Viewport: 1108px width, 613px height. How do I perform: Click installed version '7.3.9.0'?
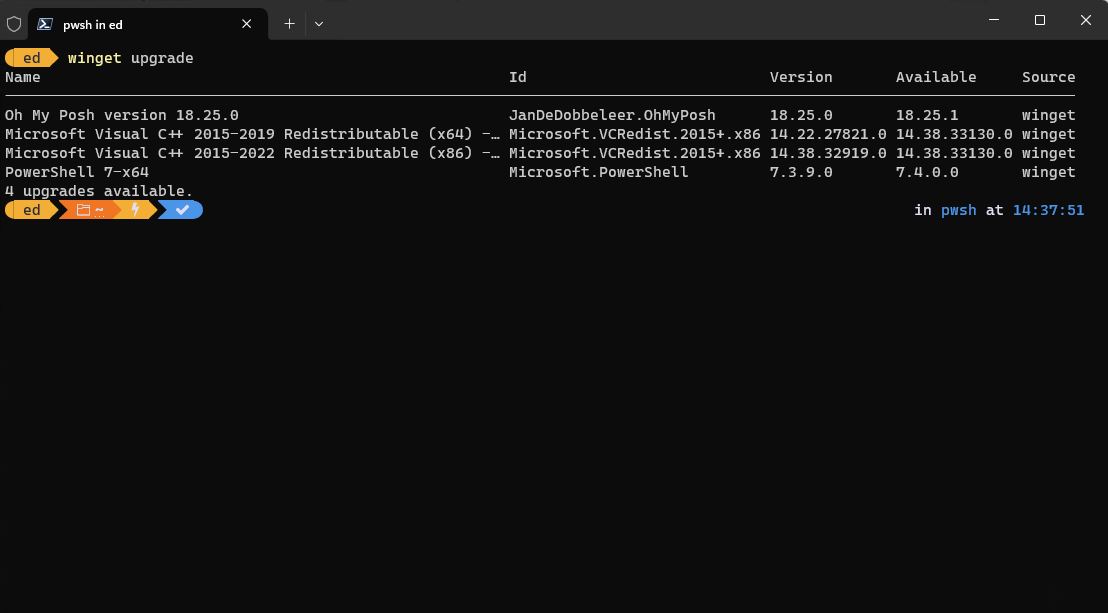tap(801, 172)
